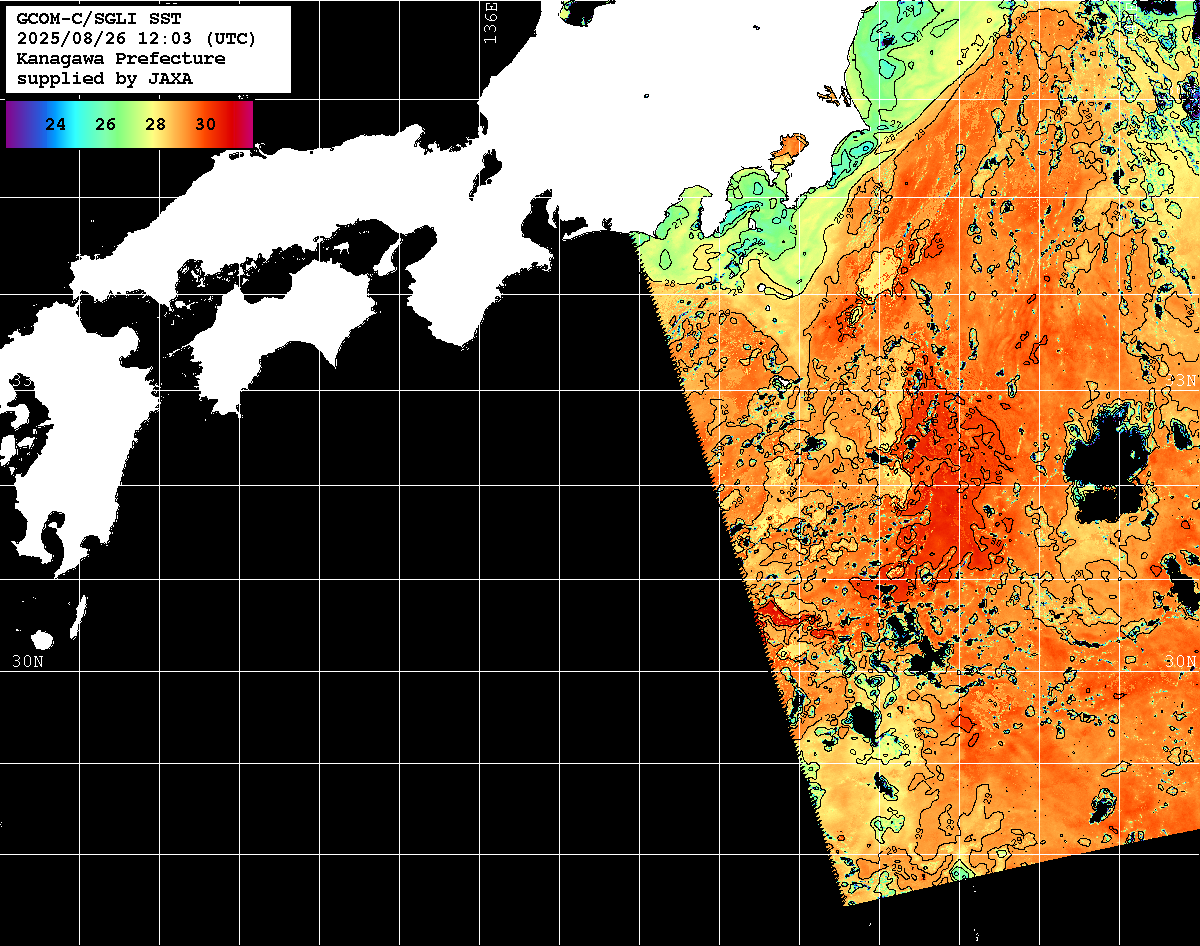Screen dimensions: 1200x946
Task: Click the 28 label on the temperature color bar
Action: point(156,125)
